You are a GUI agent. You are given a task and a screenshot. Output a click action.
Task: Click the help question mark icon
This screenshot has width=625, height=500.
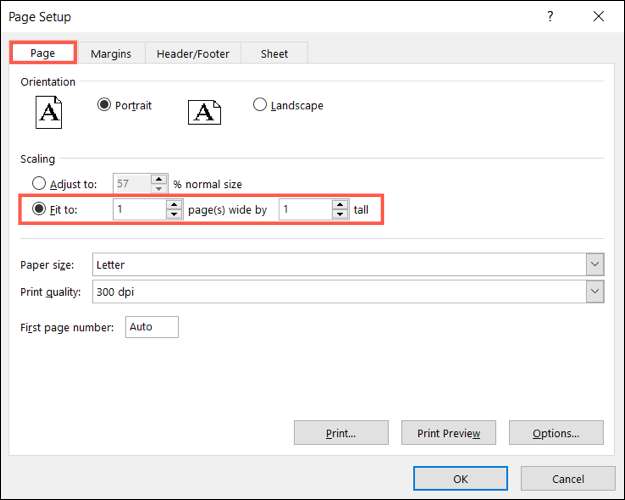click(549, 17)
